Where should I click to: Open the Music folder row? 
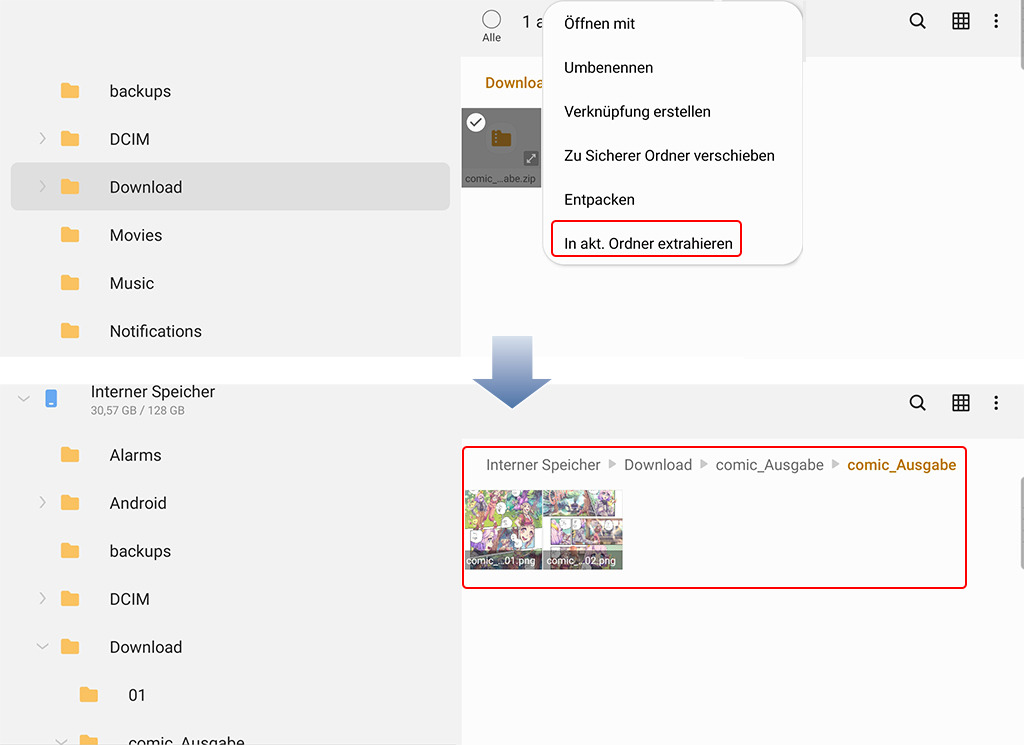coord(231,283)
